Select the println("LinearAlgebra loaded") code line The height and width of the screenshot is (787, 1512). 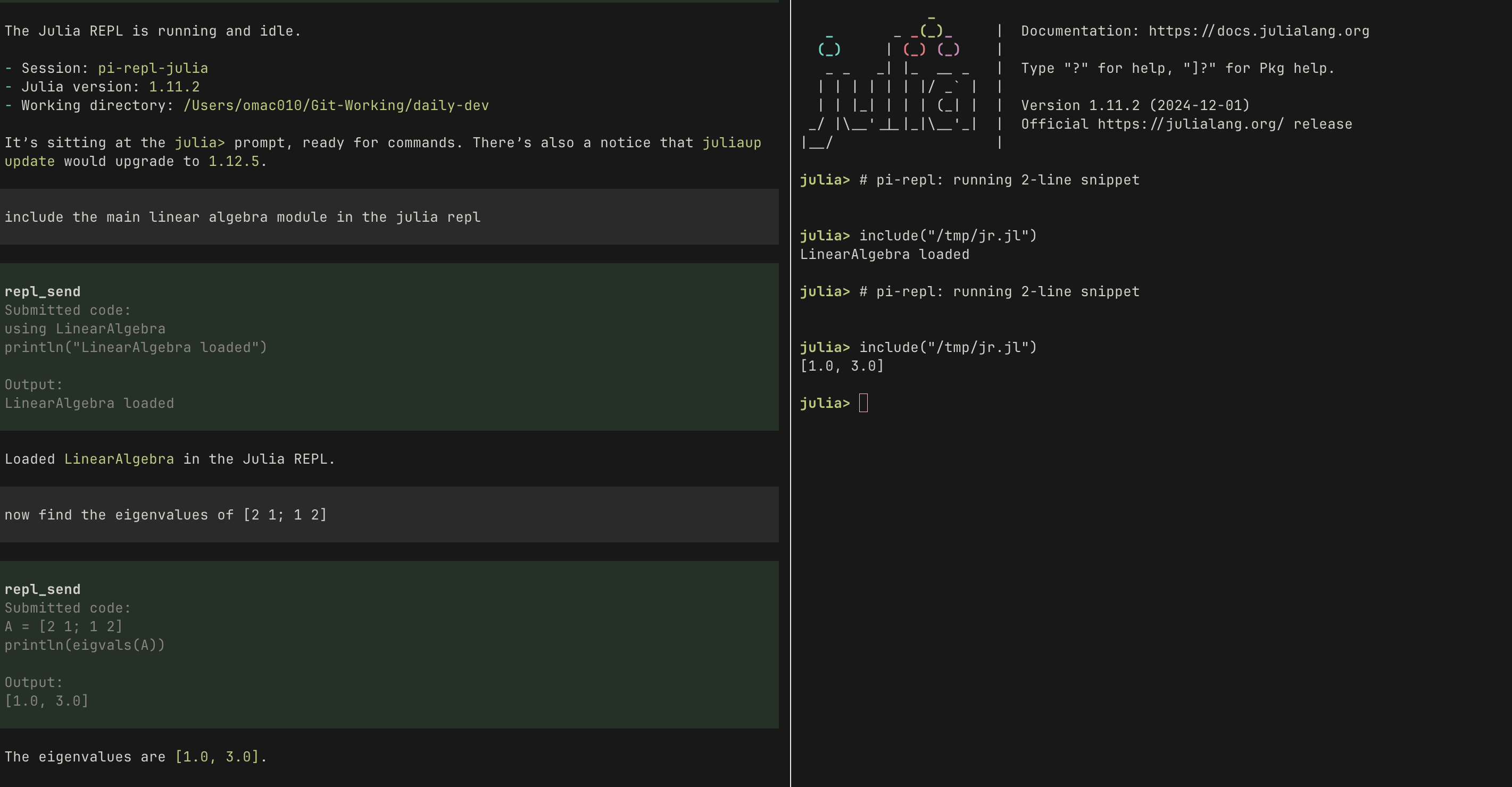click(136, 347)
